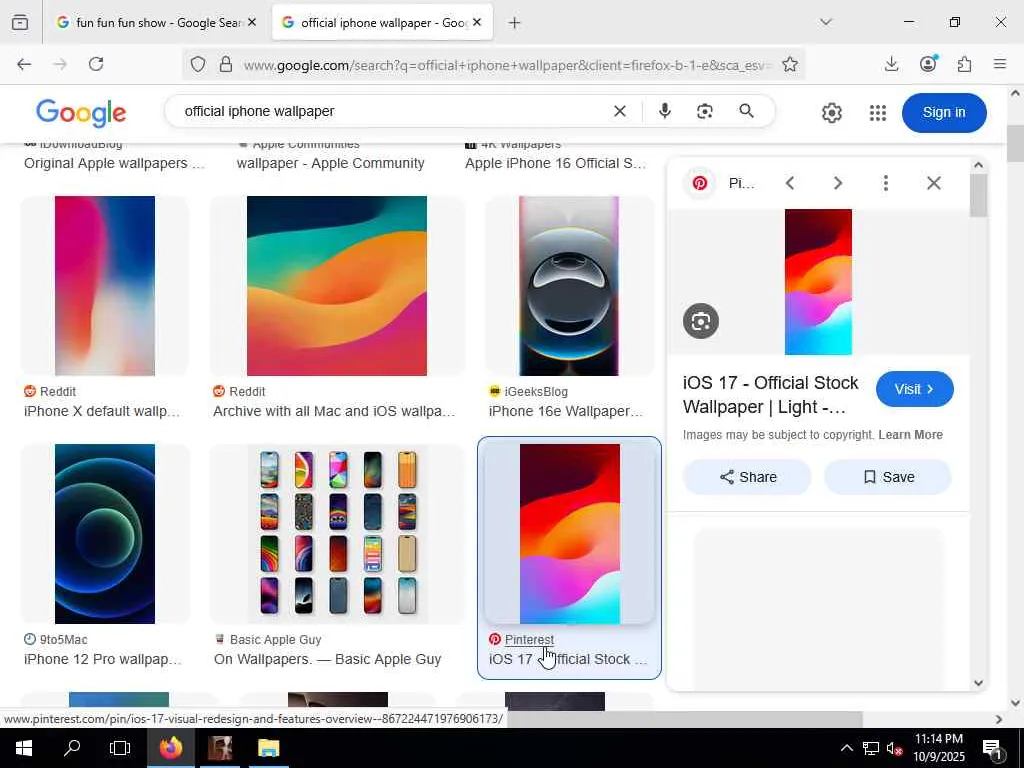Open 'On Wallpapers. — Basic Apple Guy' caption

point(327,660)
